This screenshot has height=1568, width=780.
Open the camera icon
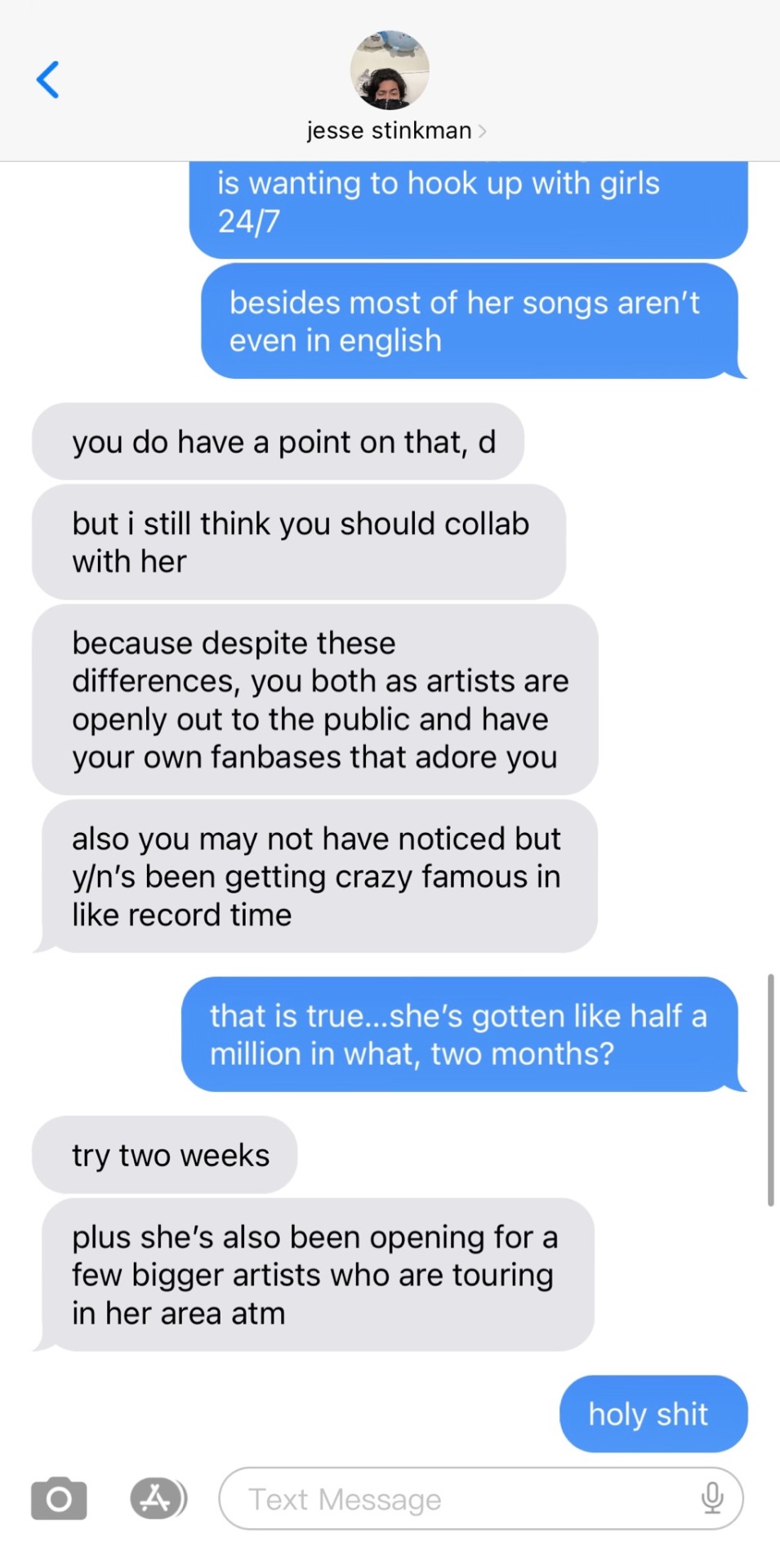coord(59,1499)
